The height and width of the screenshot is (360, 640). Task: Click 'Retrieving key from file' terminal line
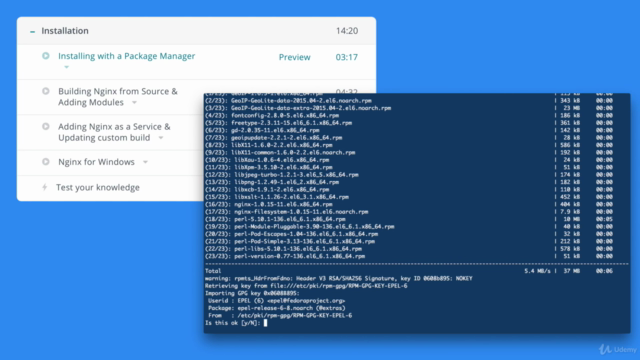[306, 286]
